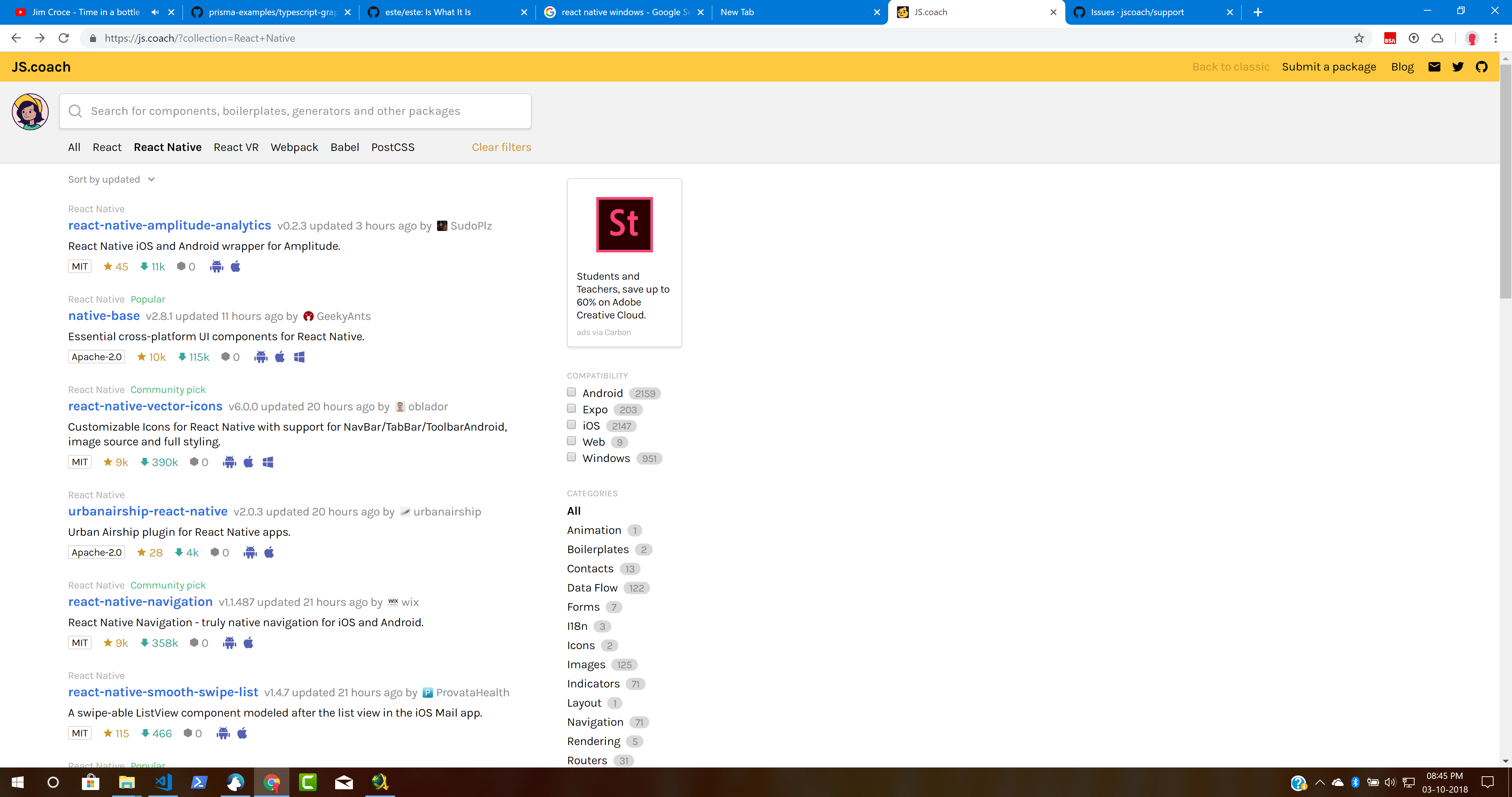Image resolution: width=1512 pixels, height=797 pixels.
Task: Enable the Windows compatibility filter
Action: [x=571, y=456]
